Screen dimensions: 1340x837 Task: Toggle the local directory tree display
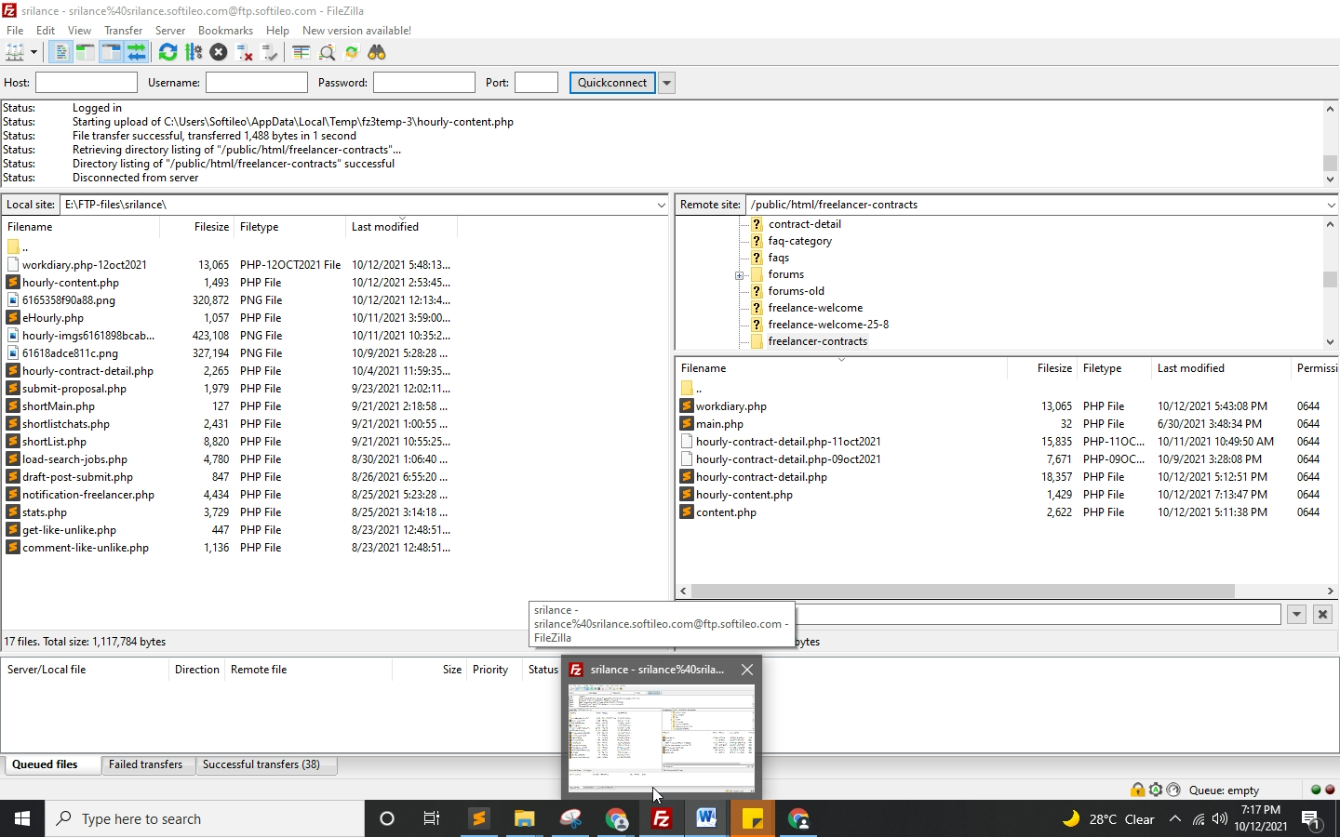pyautogui.click(x=85, y=52)
